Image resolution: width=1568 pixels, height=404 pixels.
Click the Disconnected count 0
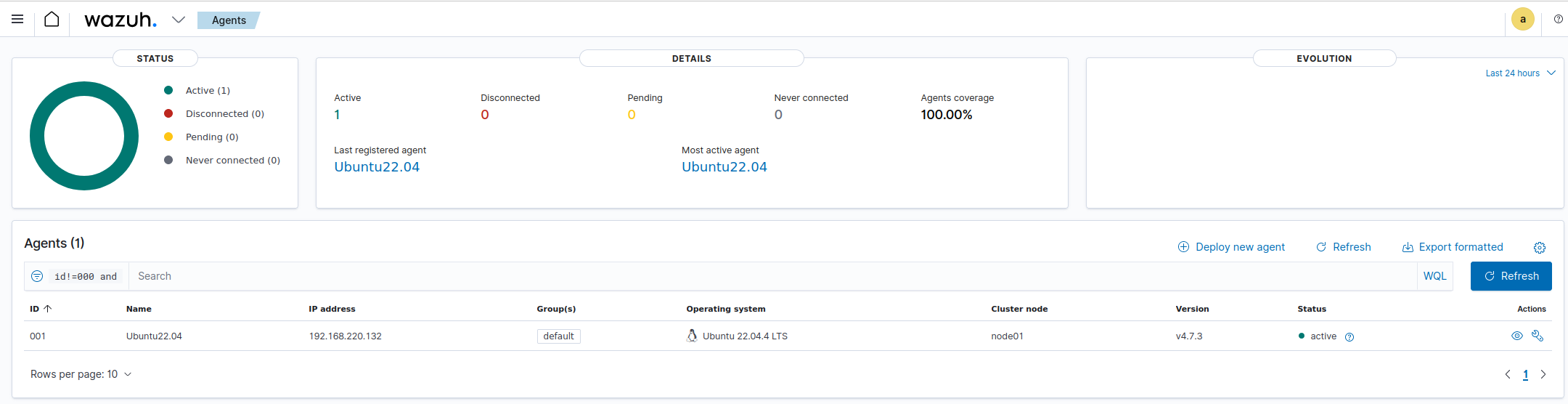click(485, 115)
